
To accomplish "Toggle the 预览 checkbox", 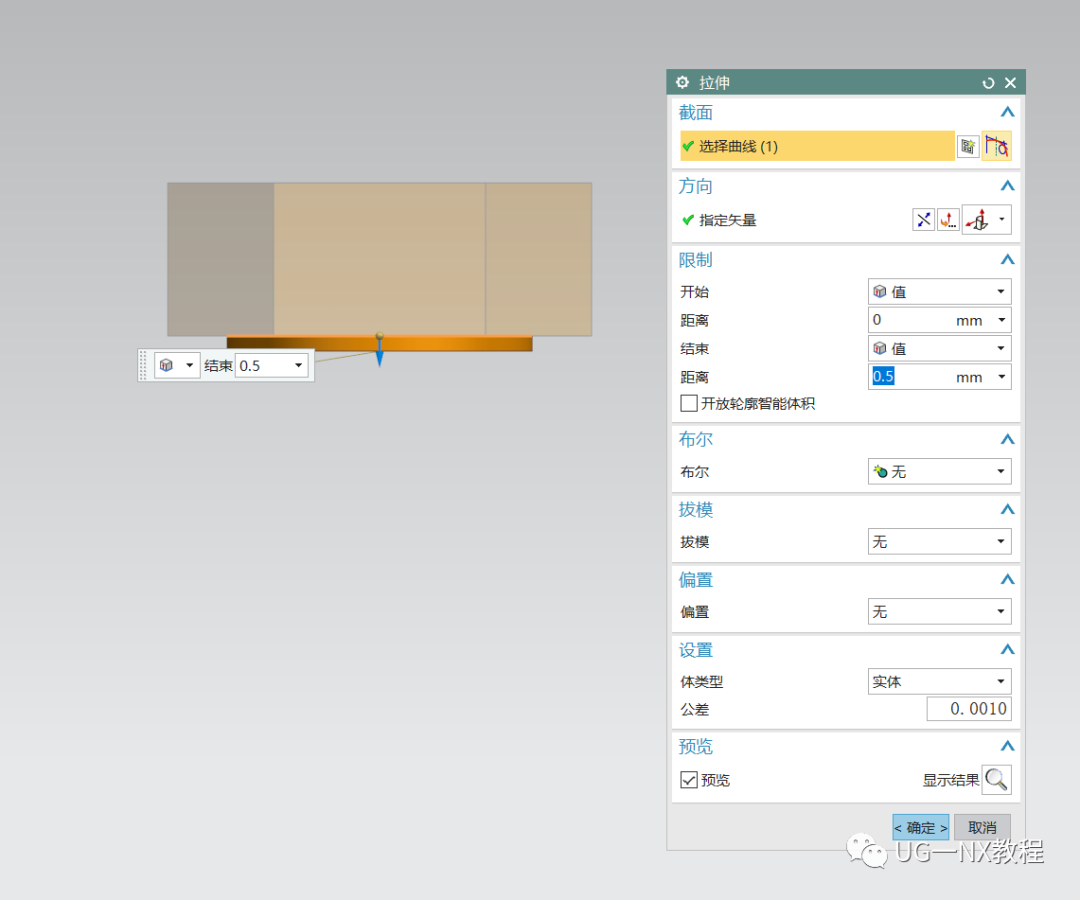I will [689, 779].
